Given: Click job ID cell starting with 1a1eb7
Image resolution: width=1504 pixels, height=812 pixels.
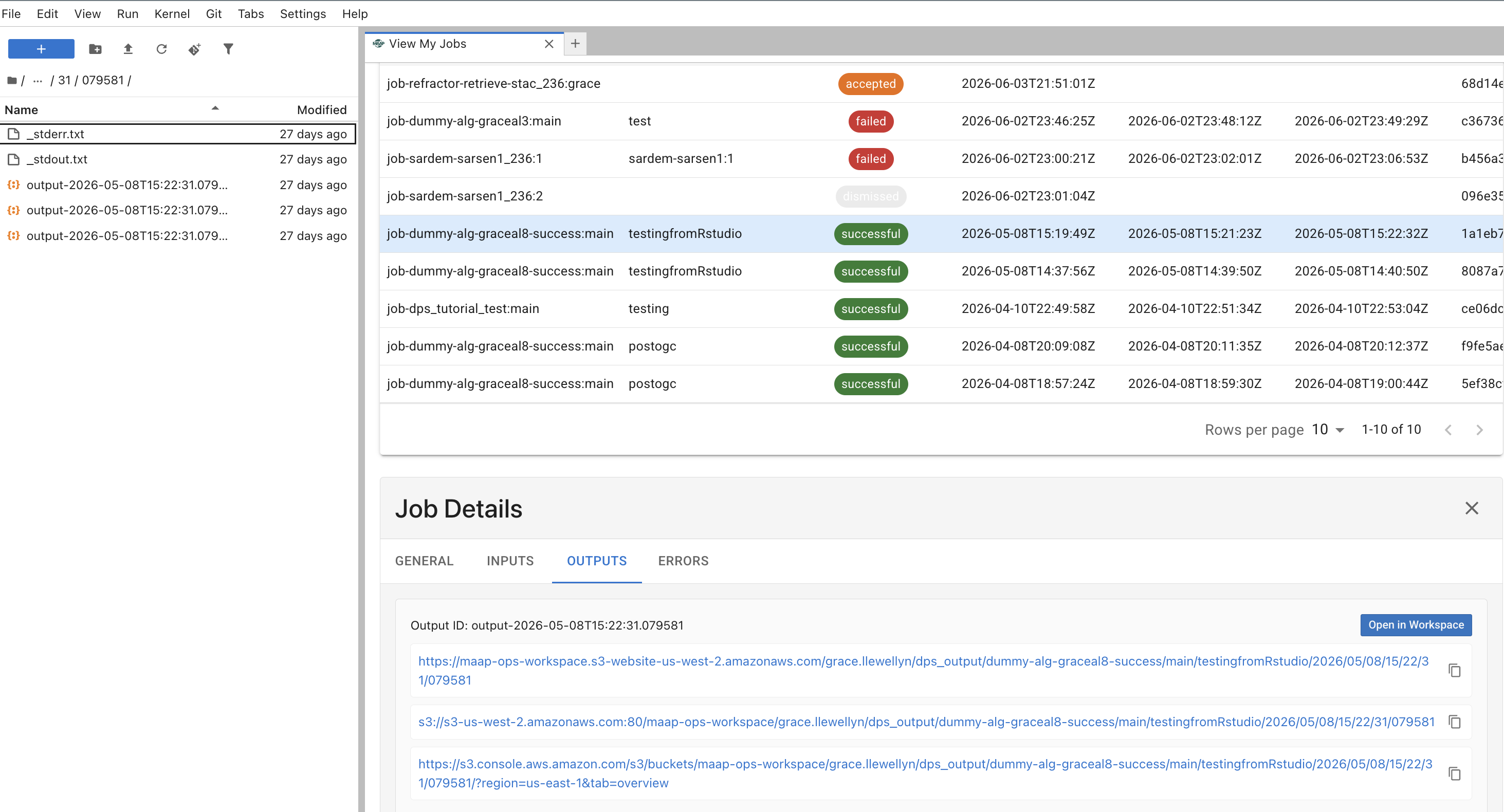Looking at the screenshot, I should click(1482, 233).
